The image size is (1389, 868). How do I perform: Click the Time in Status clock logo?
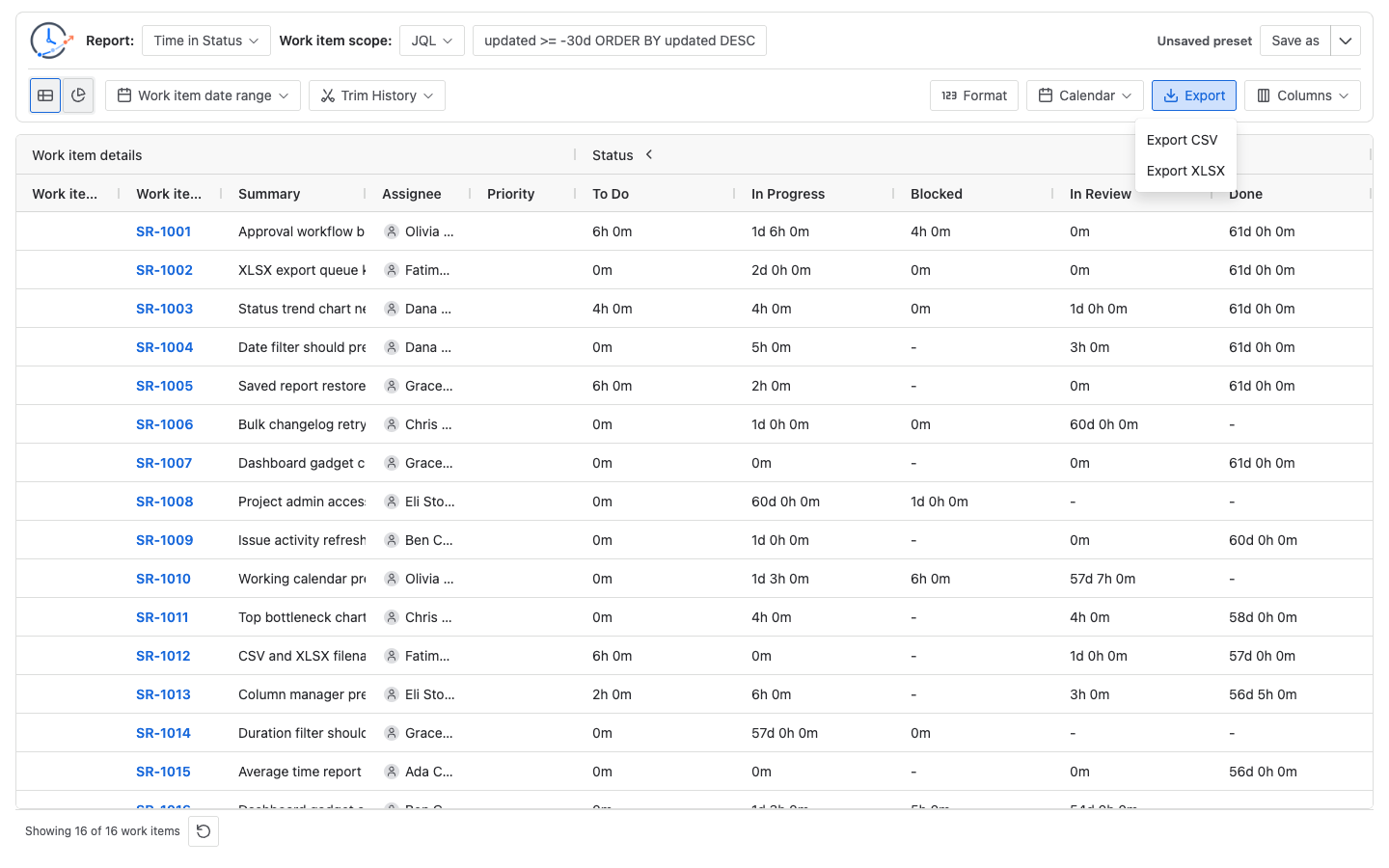click(x=51, y=41)
